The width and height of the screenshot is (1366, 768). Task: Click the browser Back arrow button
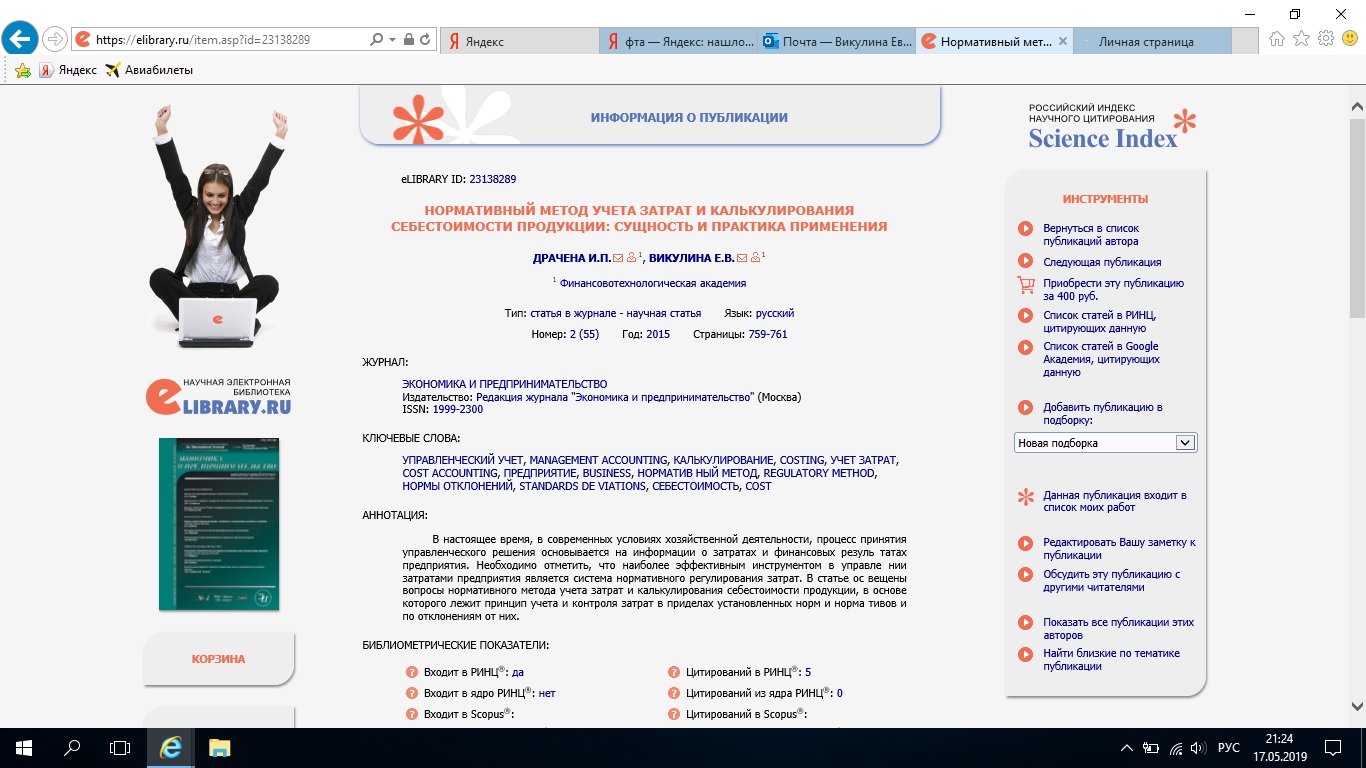[20, 39]
